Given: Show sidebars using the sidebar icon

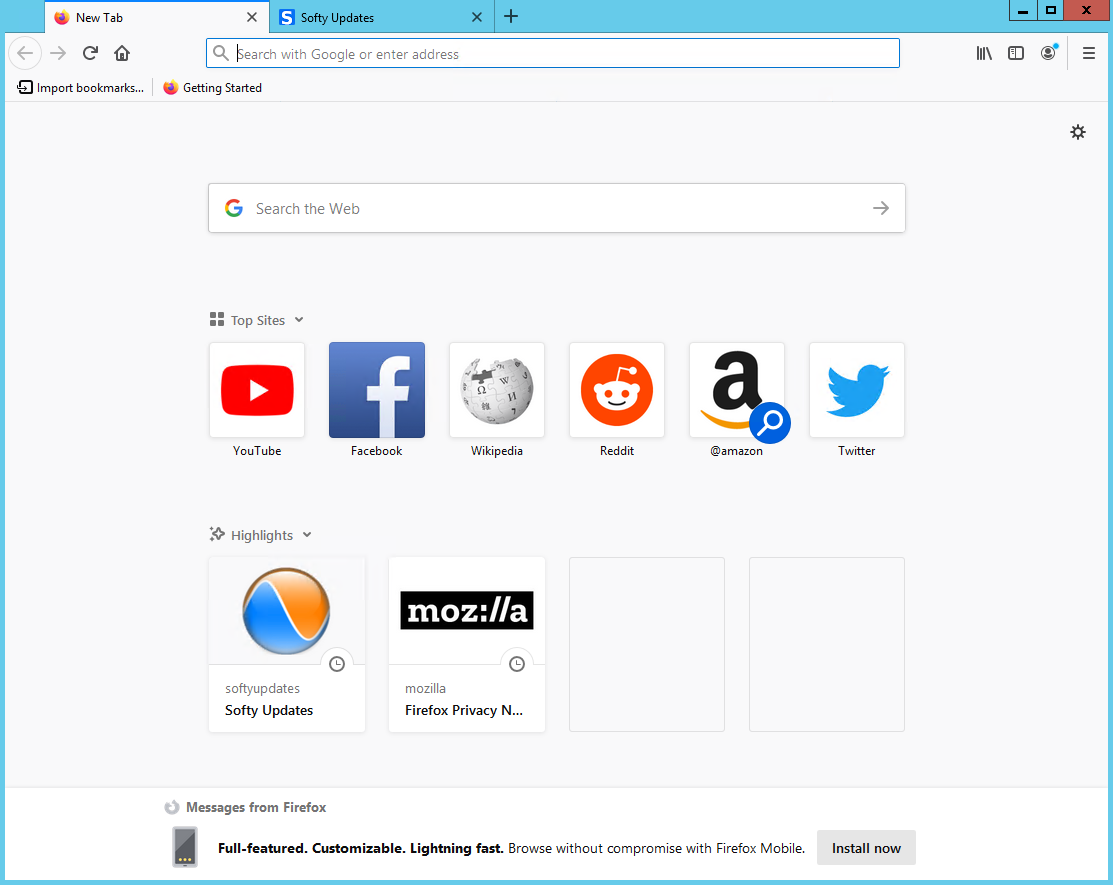Looking at the screenshot, I should pos(1016,53).
